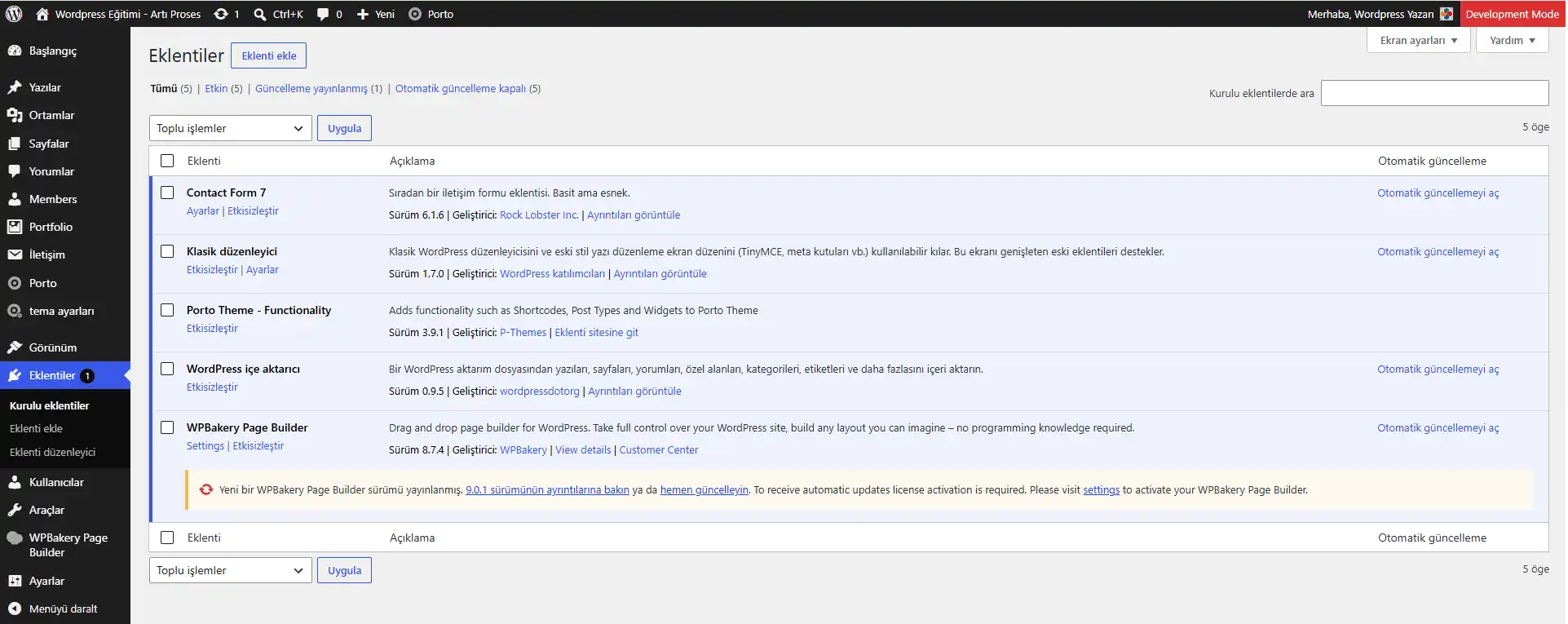The image size is (1568, 624).
Task: Tick the WPBakery Page Builder checkbox
Action: pos(167,427)
